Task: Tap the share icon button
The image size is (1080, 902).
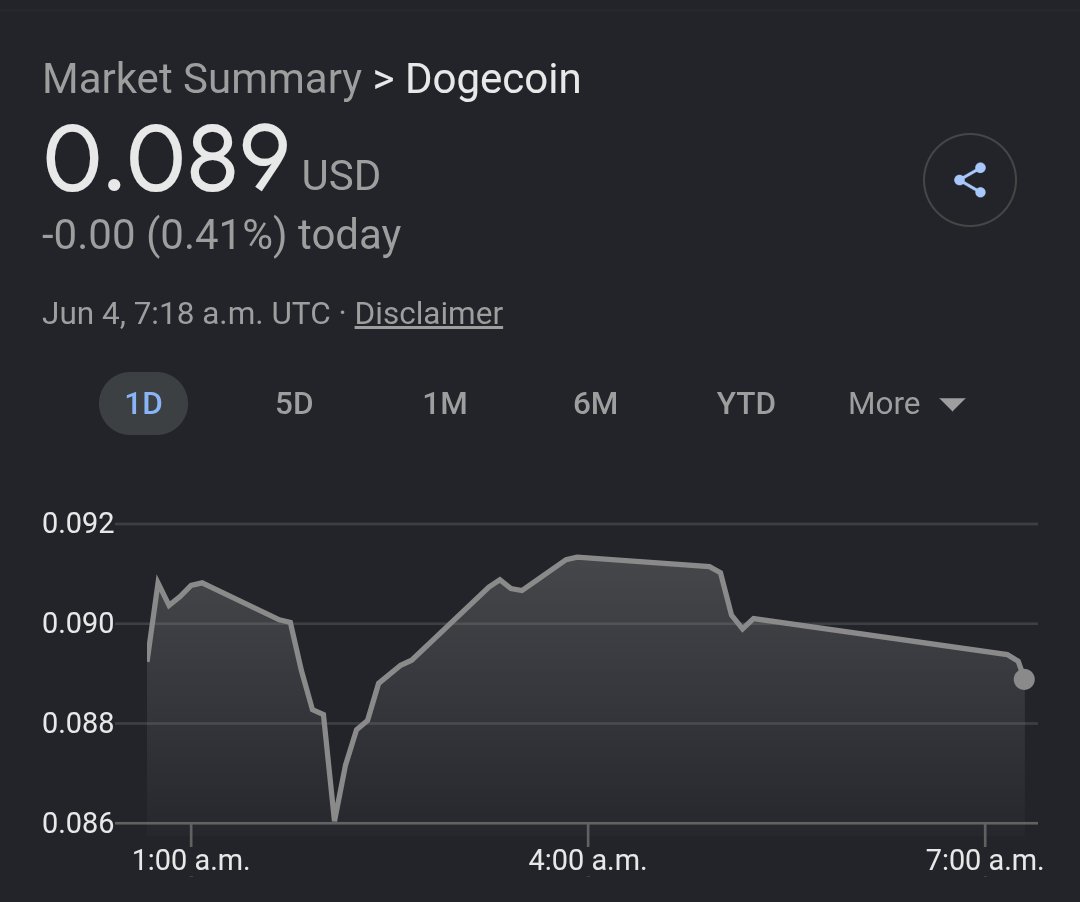Action: [x=969, y=180]
